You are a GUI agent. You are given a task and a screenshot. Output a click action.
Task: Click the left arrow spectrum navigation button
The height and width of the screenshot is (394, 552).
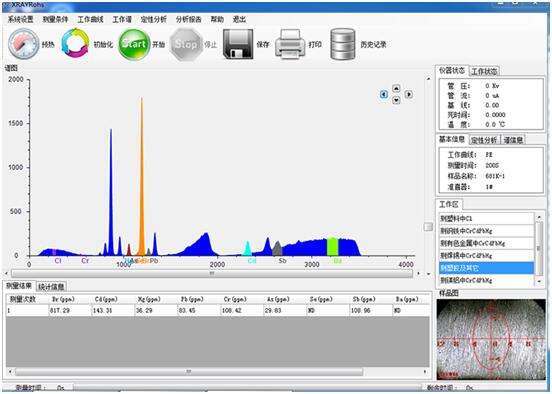[384, 94]
